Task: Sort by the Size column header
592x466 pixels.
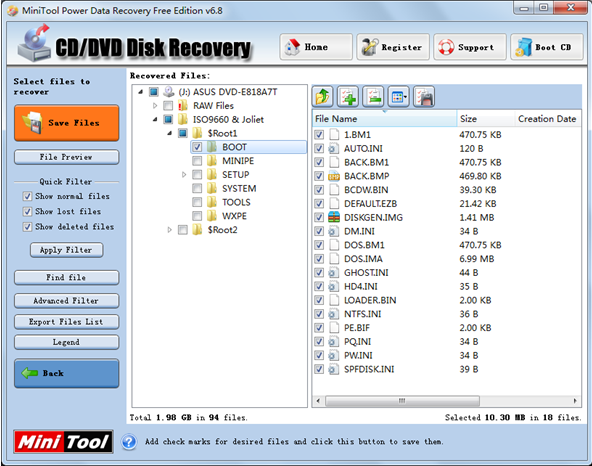Action: [x=486, y=119]
